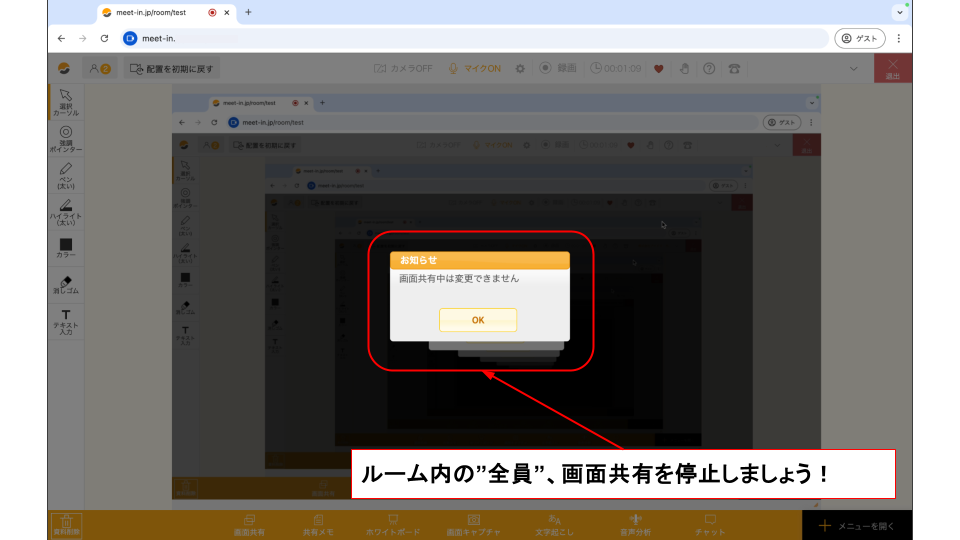This screenshot has width=960, height=540.
Task: Open the カラー color swatch
Action: pos(66,248)
